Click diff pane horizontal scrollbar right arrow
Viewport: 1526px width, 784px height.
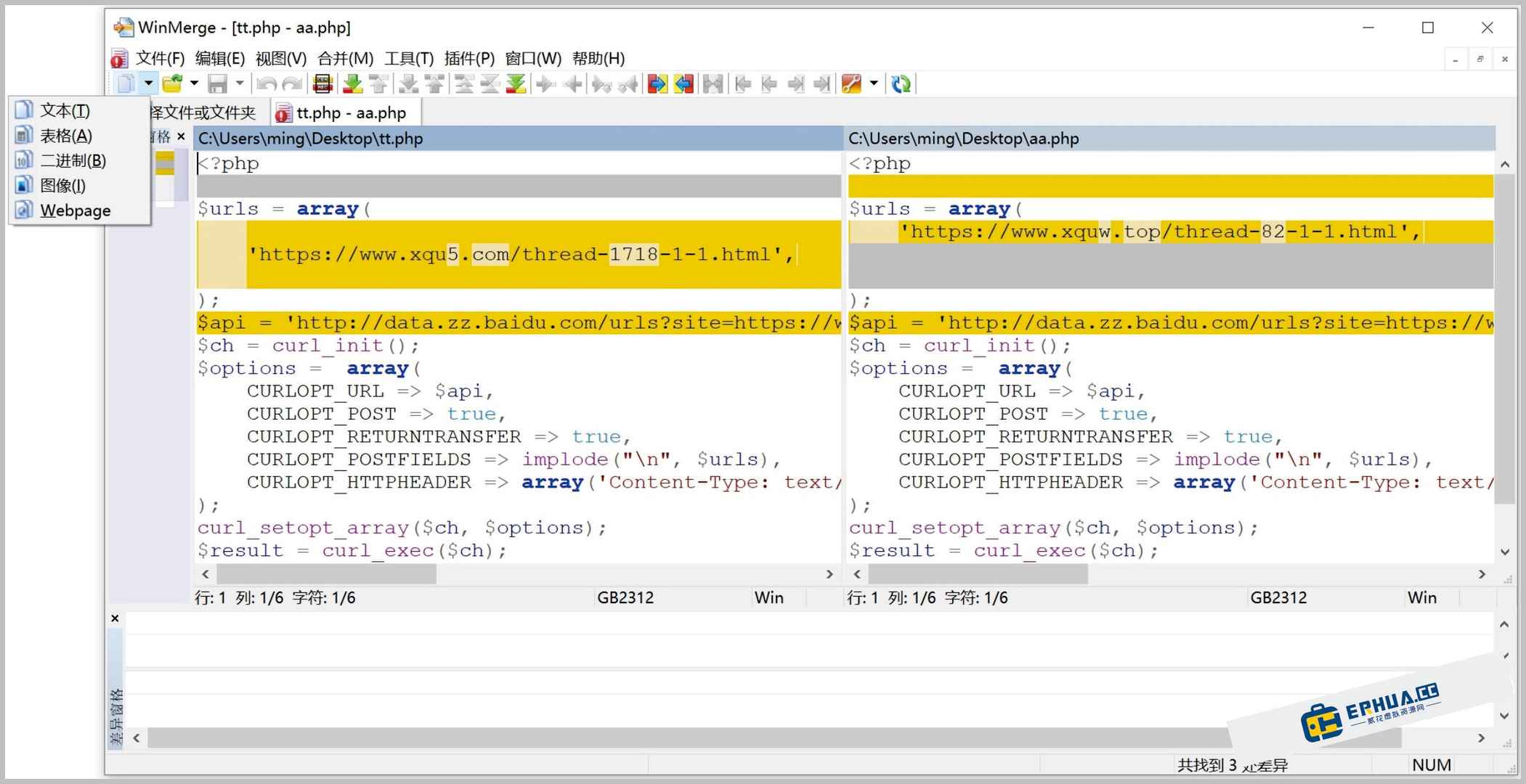[x=1480, y=738]
